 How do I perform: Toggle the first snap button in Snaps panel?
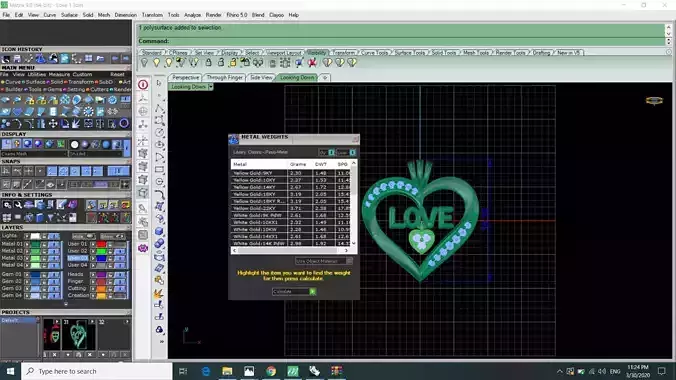6,171
